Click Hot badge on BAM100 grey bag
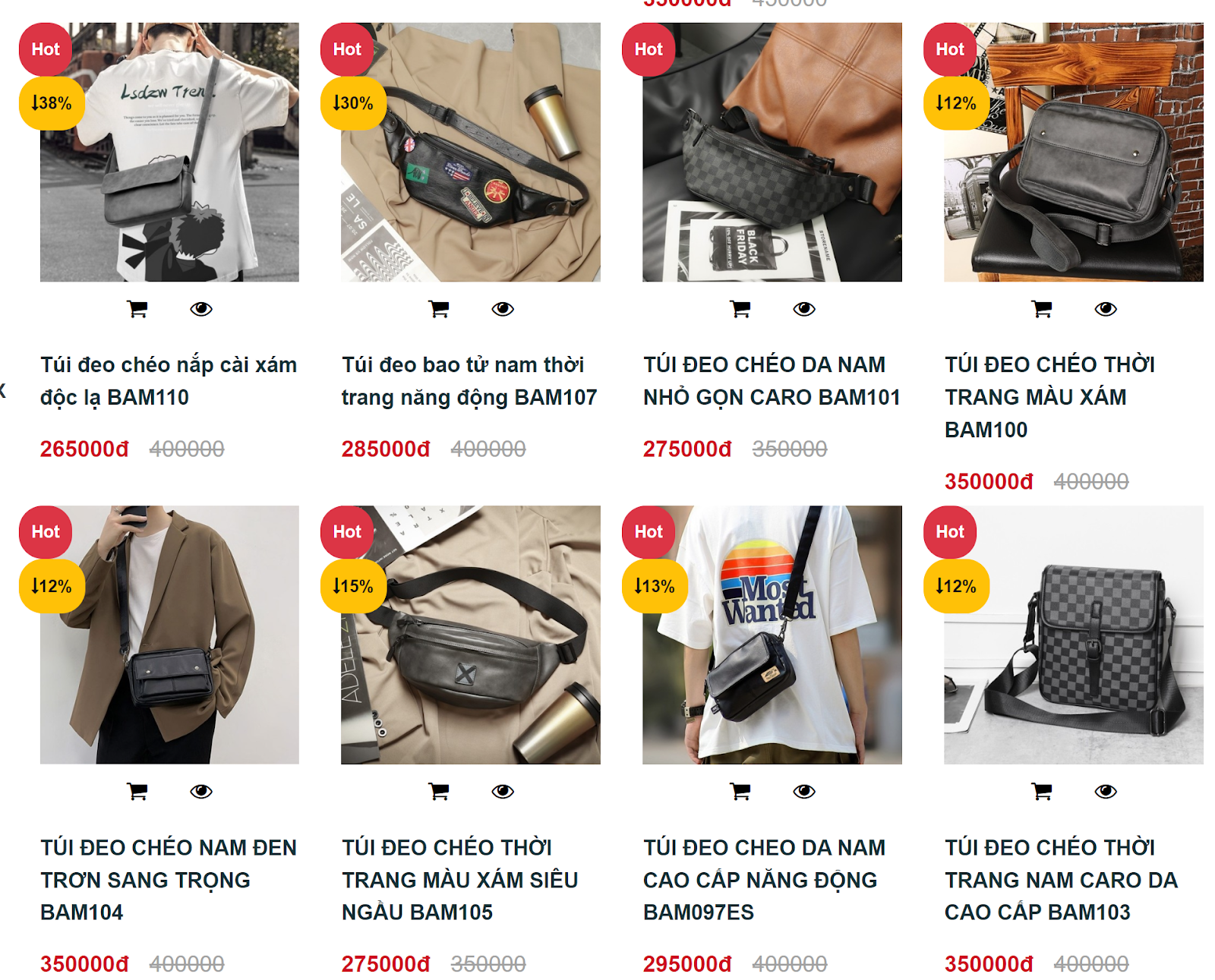Image resolution: width=1215 pixels, height=980 pixels. click(950, 49)
